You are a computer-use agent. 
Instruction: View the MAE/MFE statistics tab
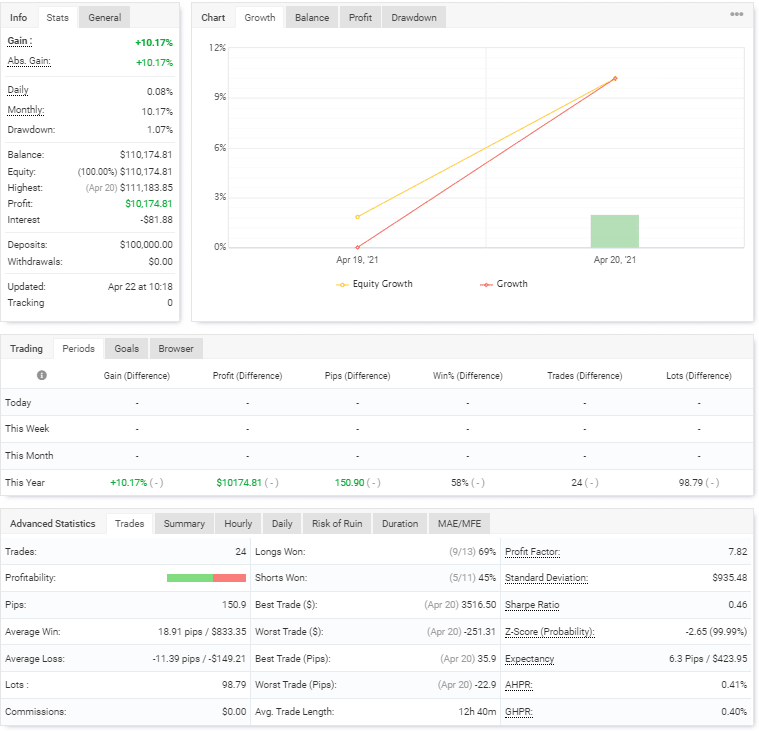click(x=458, y=524)
